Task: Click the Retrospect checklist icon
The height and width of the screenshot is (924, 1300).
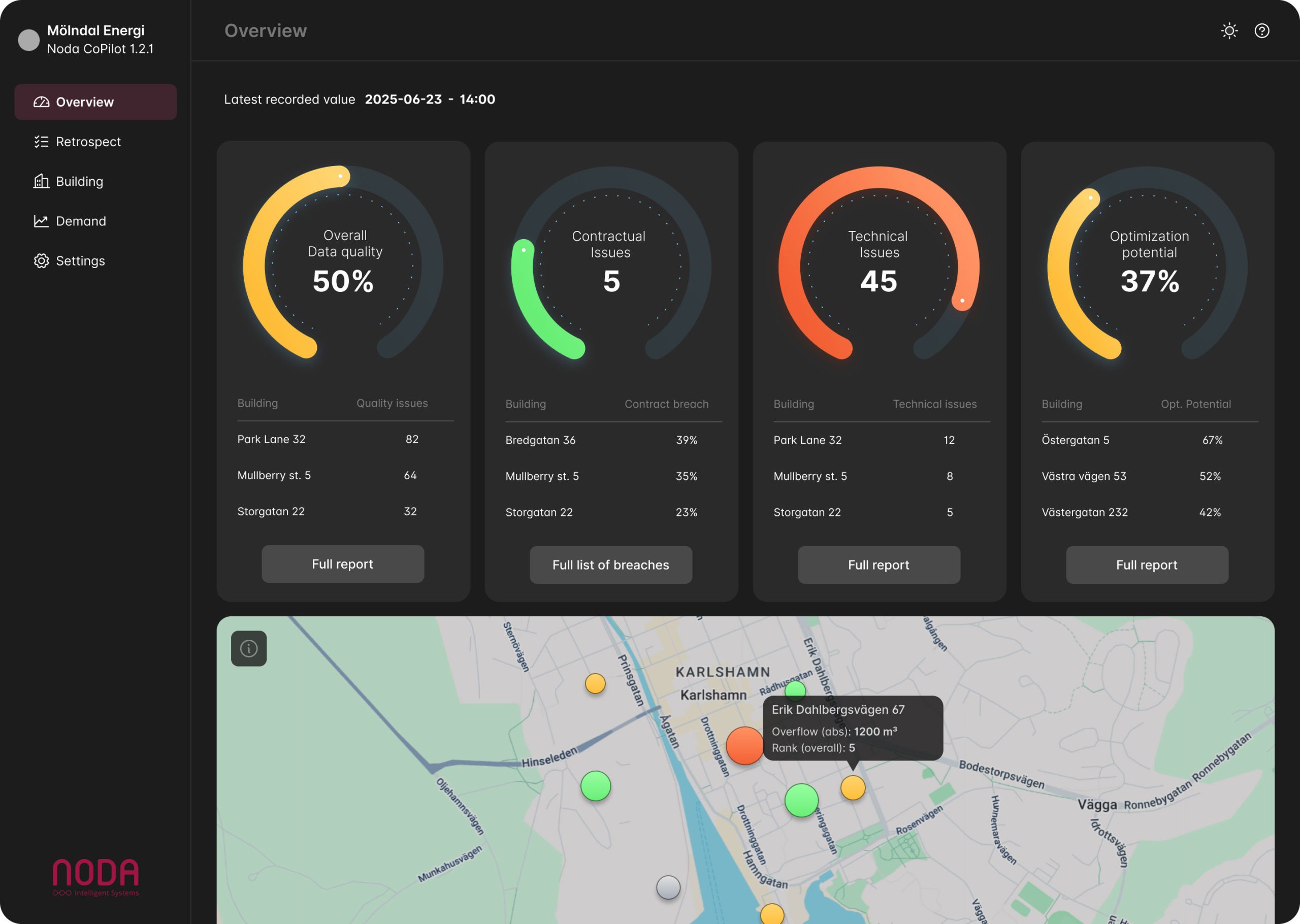Action: click(41, 142)
